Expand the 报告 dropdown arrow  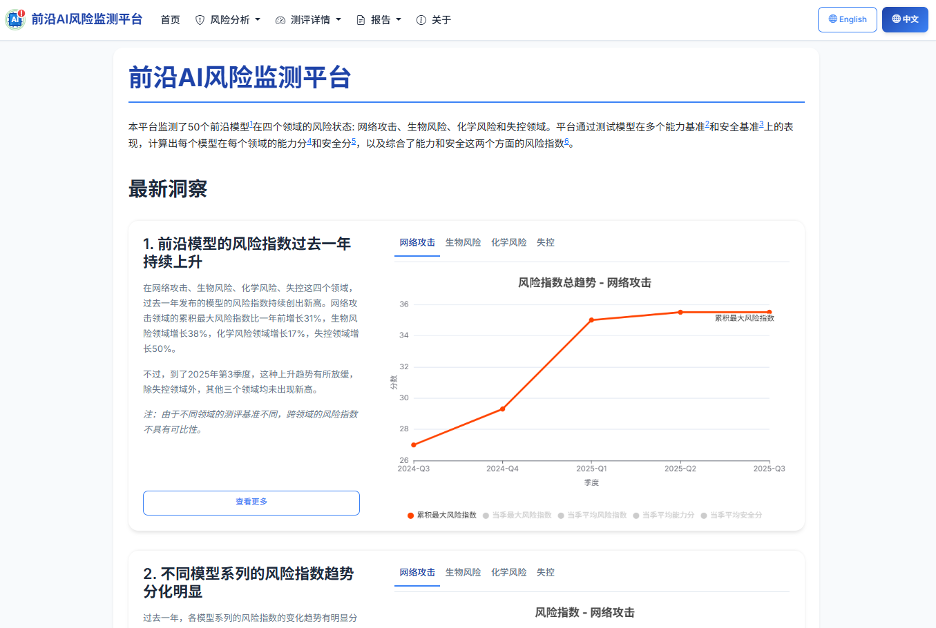pos(399,20)
